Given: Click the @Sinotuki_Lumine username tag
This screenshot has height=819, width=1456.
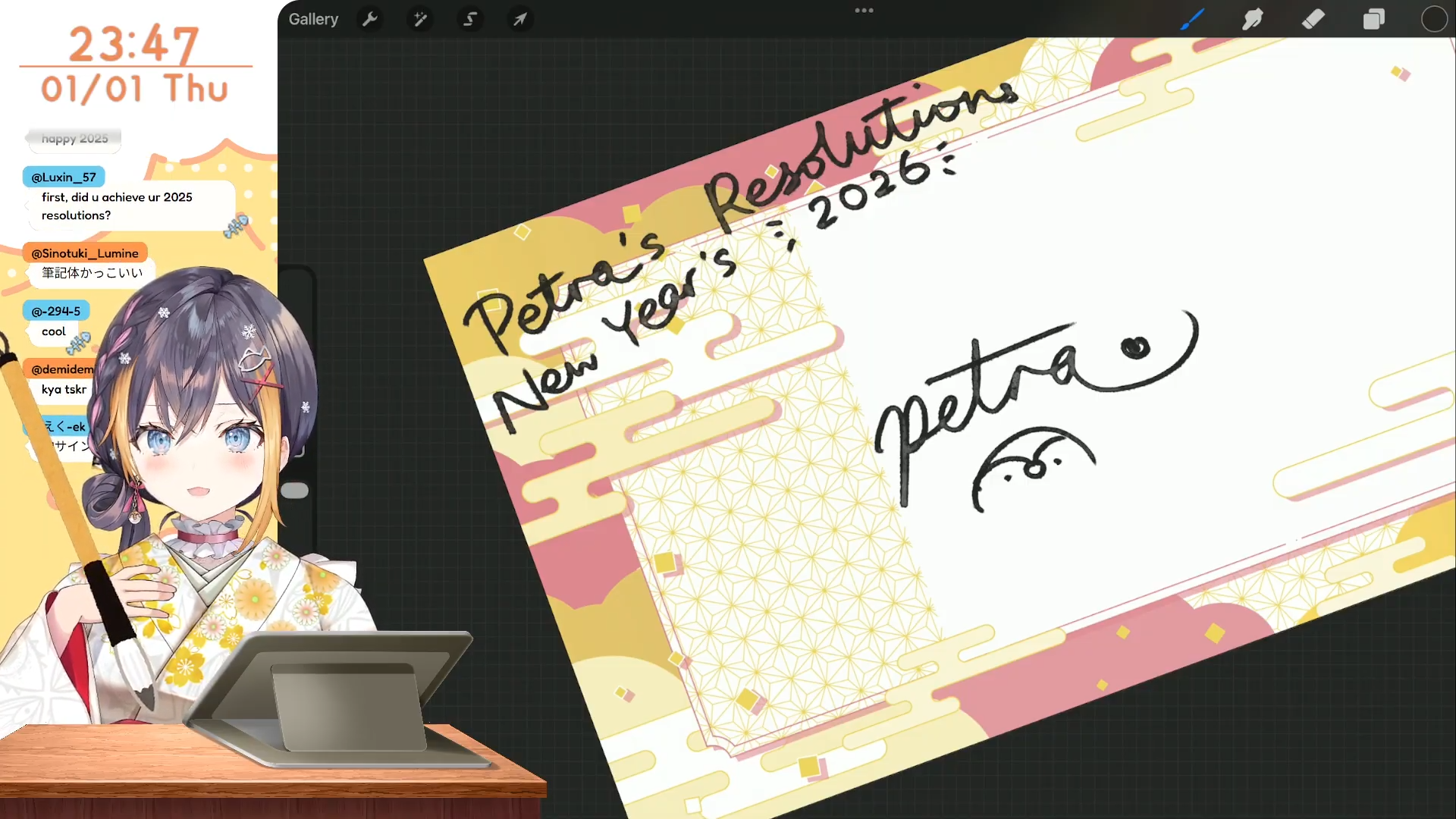Looking at the screenshot, I should 85,253.
